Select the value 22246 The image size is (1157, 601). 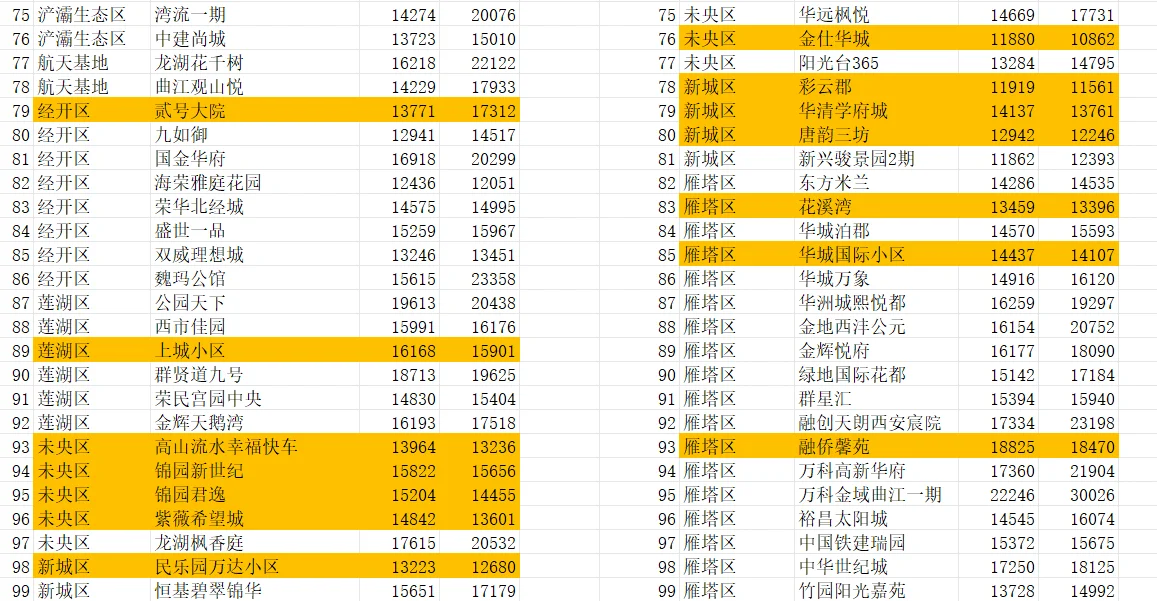coord(1012,495)
